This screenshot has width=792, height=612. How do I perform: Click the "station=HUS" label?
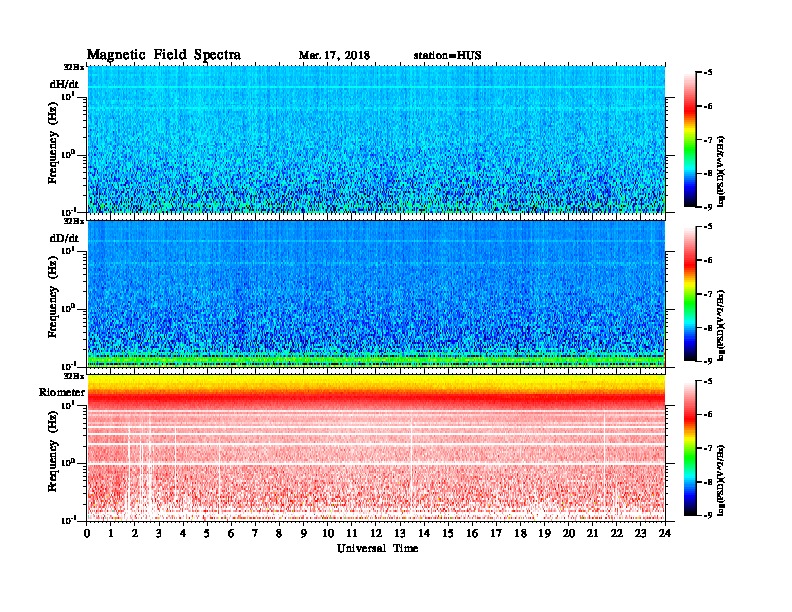pos(448,56)
